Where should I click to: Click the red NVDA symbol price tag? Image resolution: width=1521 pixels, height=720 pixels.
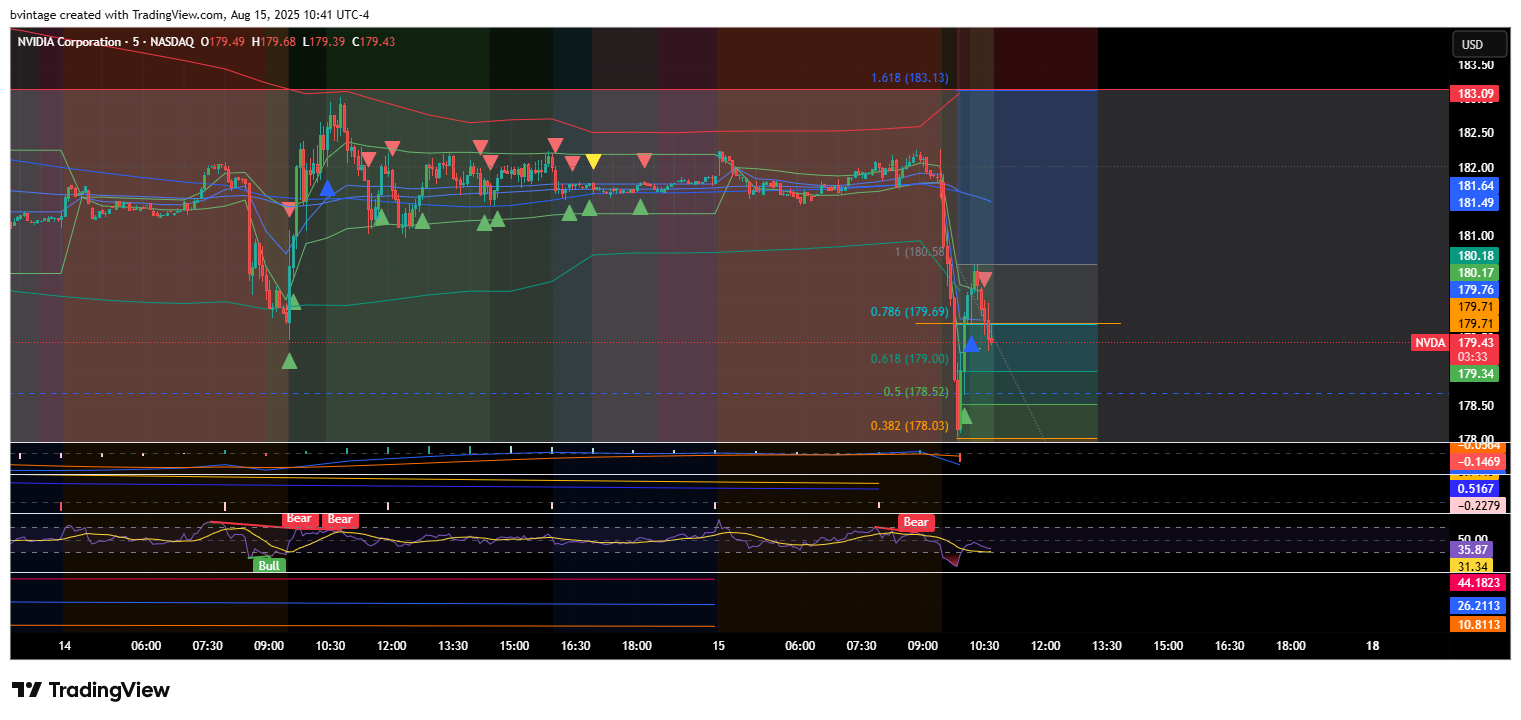(1429, 343)
